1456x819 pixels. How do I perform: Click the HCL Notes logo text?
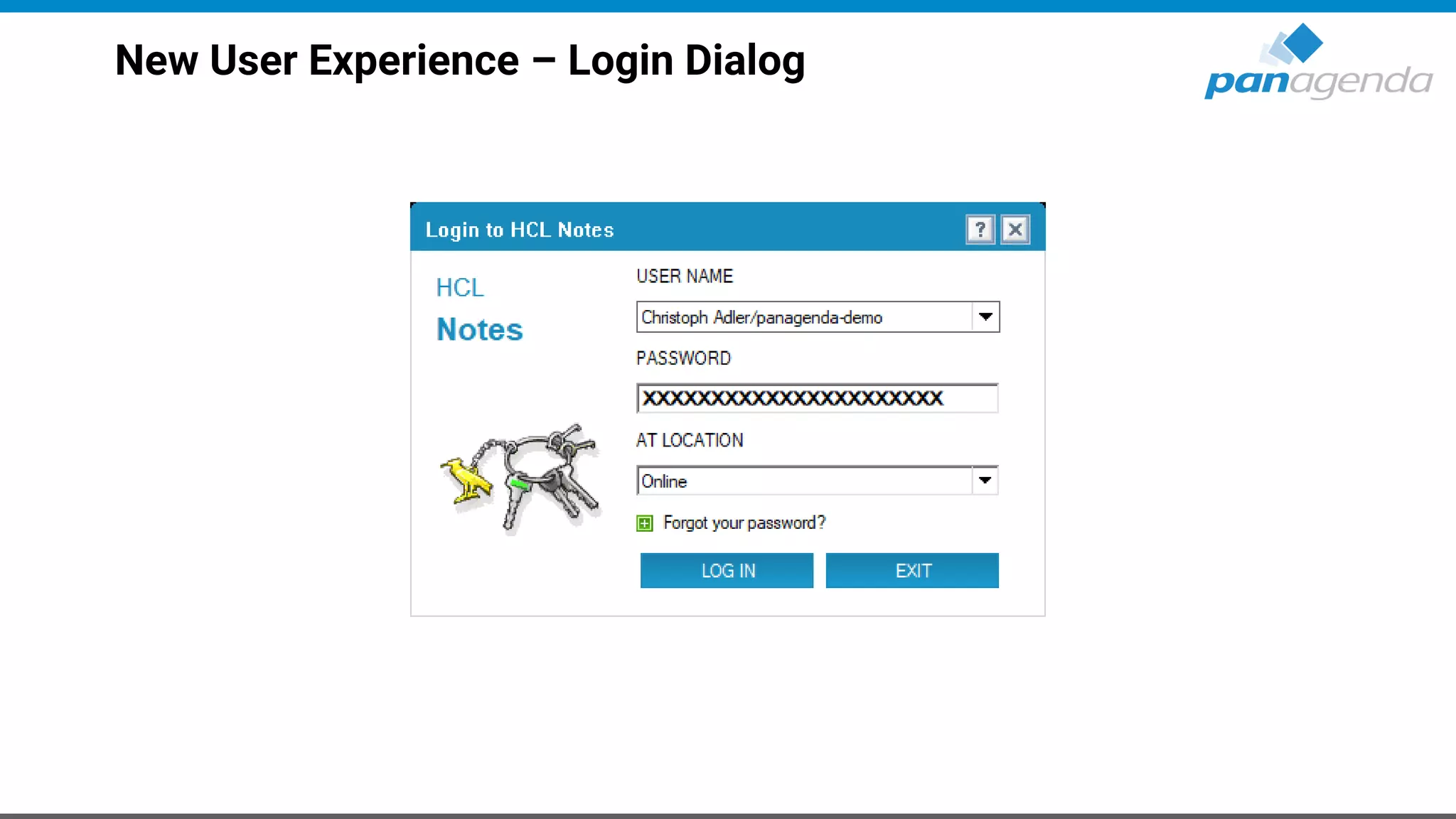tap(479, 310)
